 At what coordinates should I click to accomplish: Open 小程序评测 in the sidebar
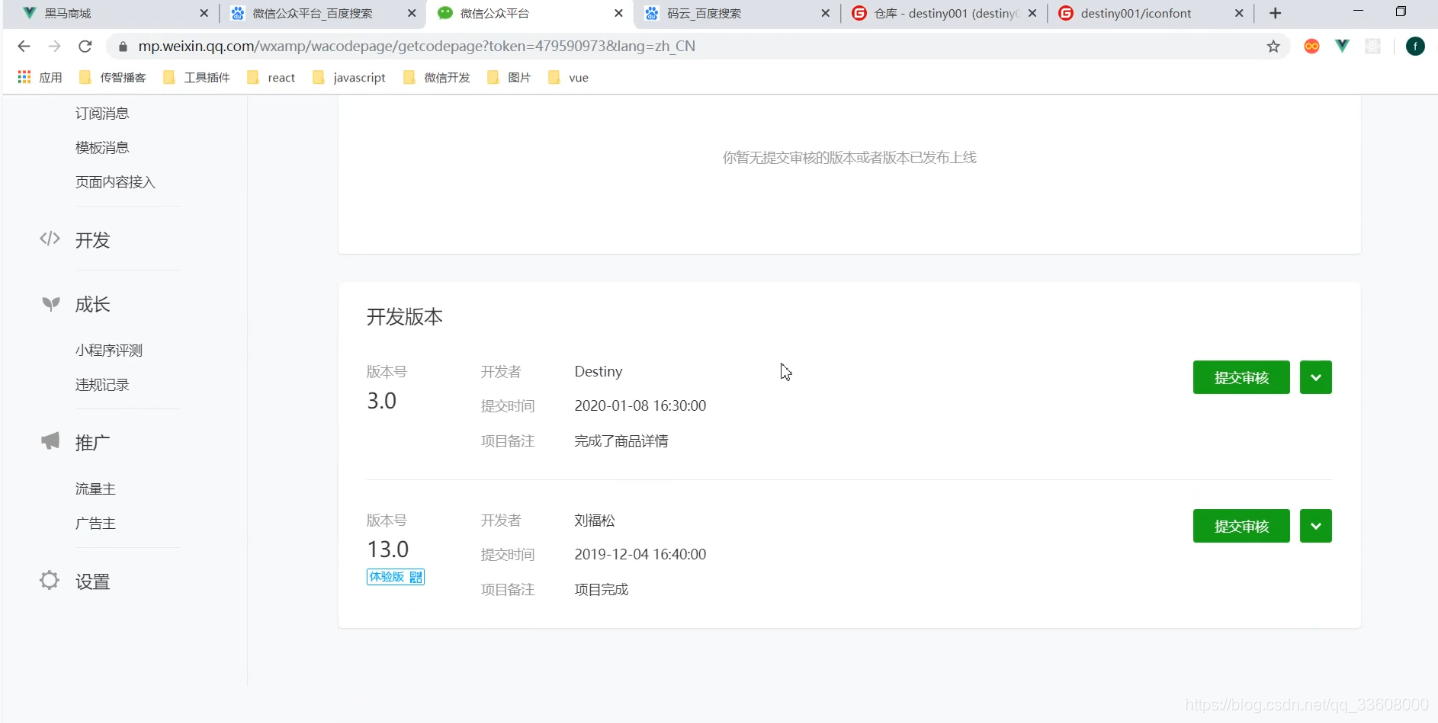(109, 351)
